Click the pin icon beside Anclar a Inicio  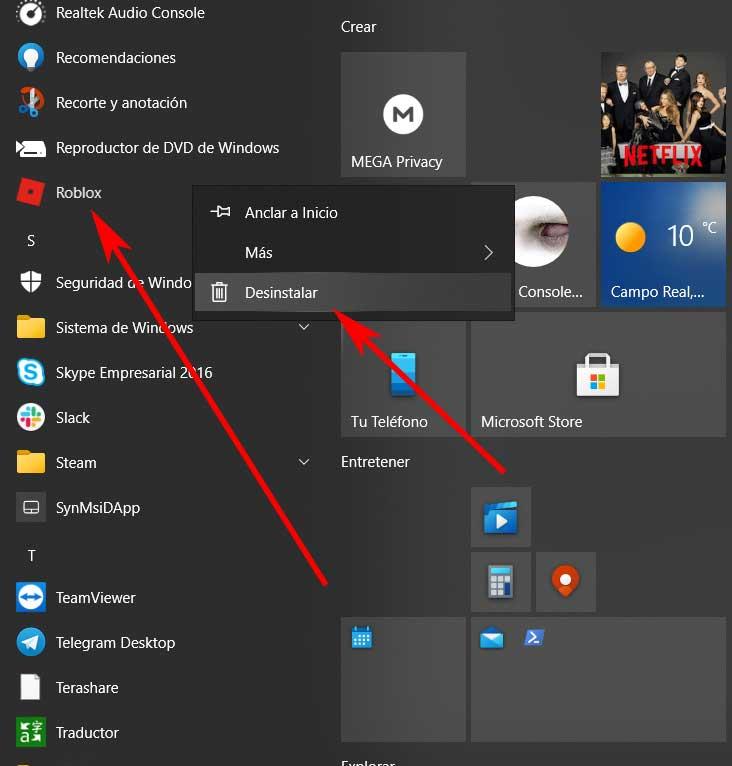coord(220,212)
